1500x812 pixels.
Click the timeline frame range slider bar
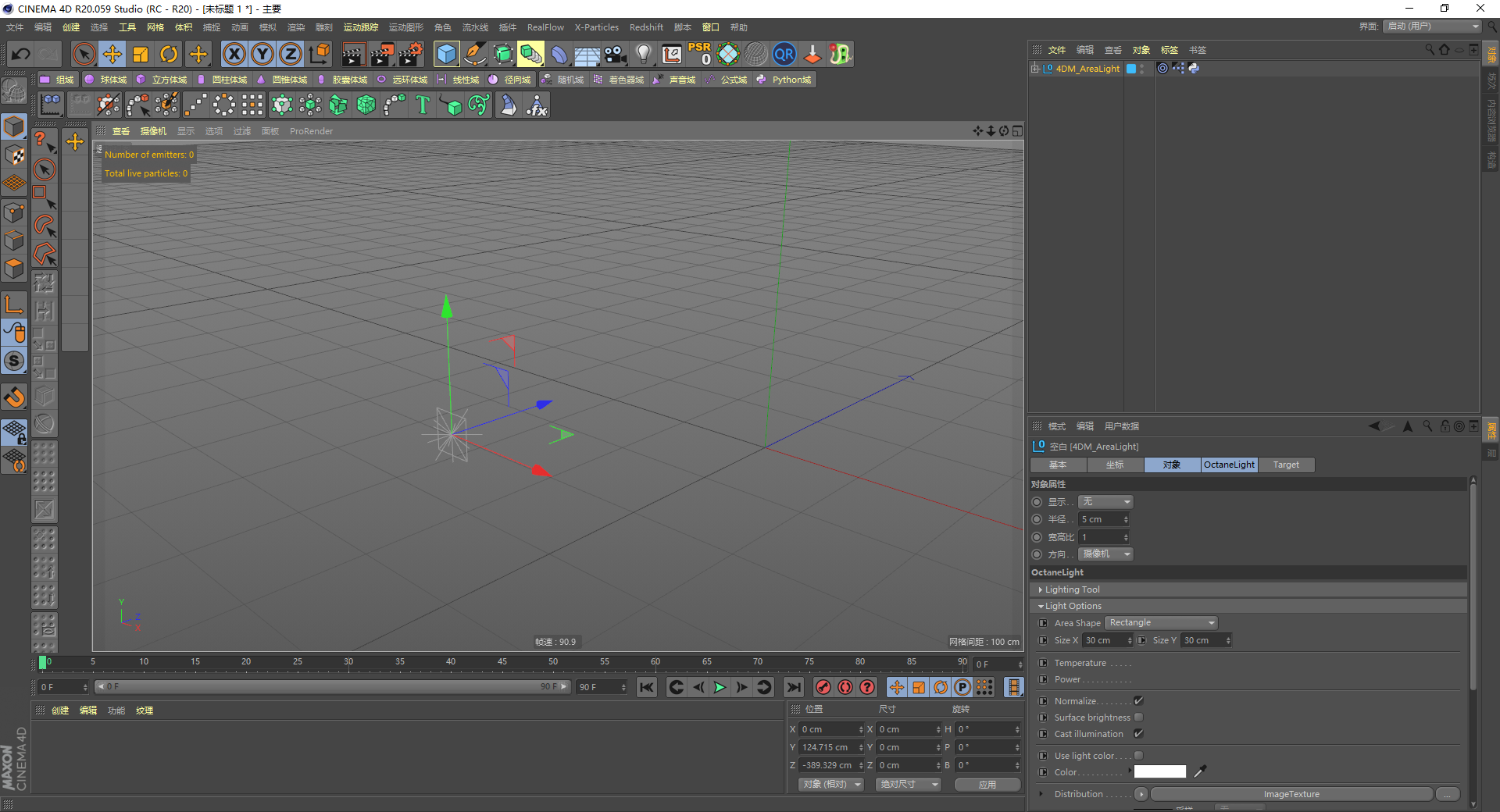[x=332, y=687]
